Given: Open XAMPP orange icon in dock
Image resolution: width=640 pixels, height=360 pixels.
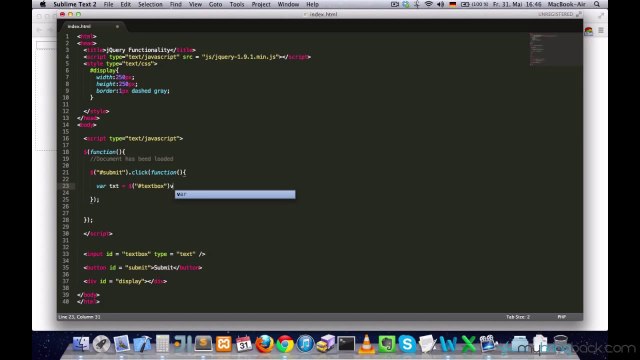Looking at the screenshot, I should (224, 344).
